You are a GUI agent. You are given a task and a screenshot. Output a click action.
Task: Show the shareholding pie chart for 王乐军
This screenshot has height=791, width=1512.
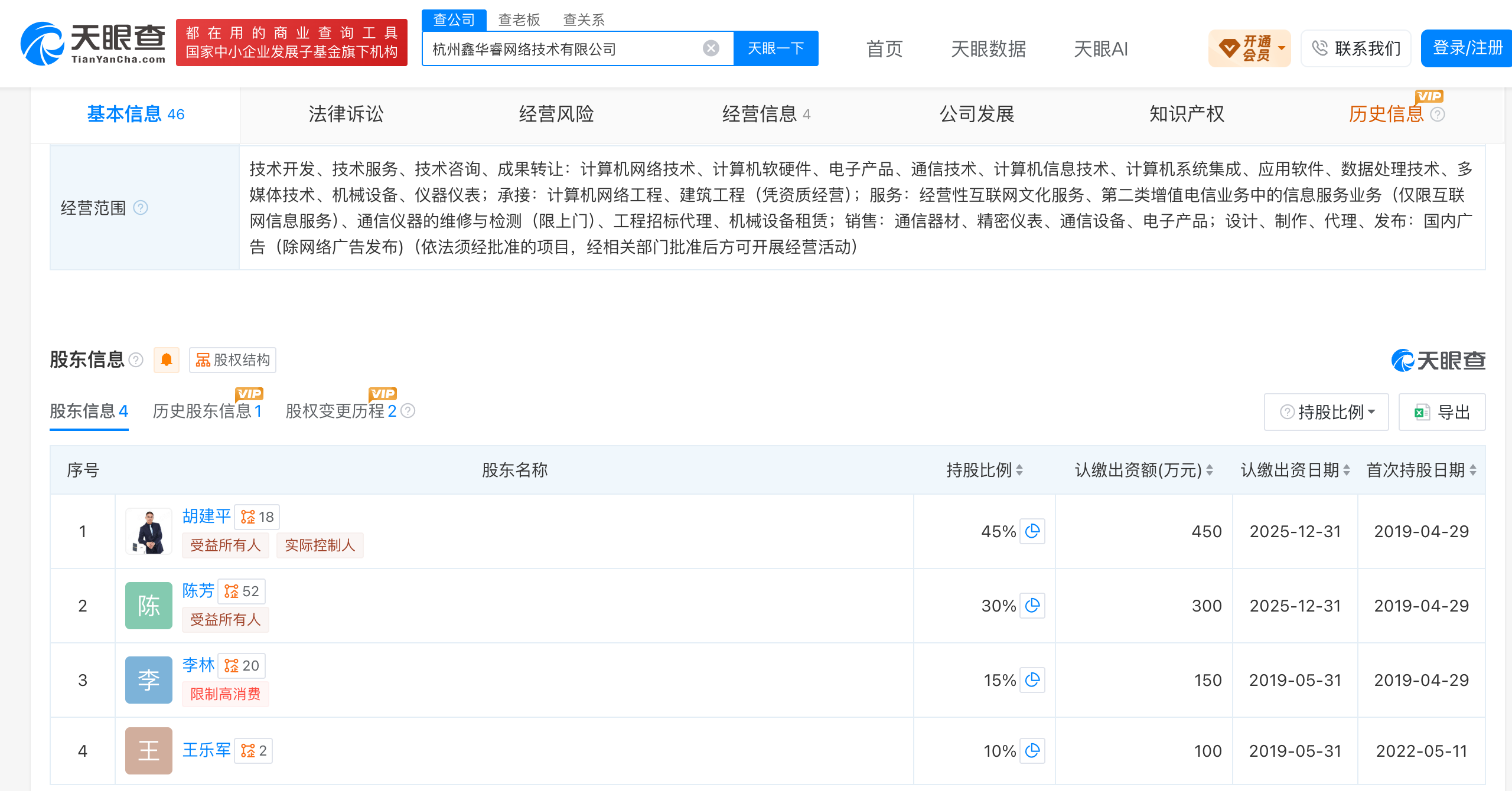[1032, 751]
